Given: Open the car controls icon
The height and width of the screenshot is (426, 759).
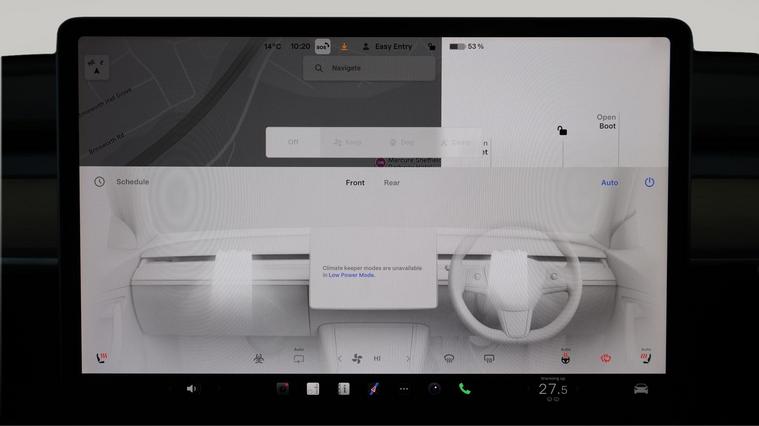Looking at the screenshot, I should click(x=641, y=389).
